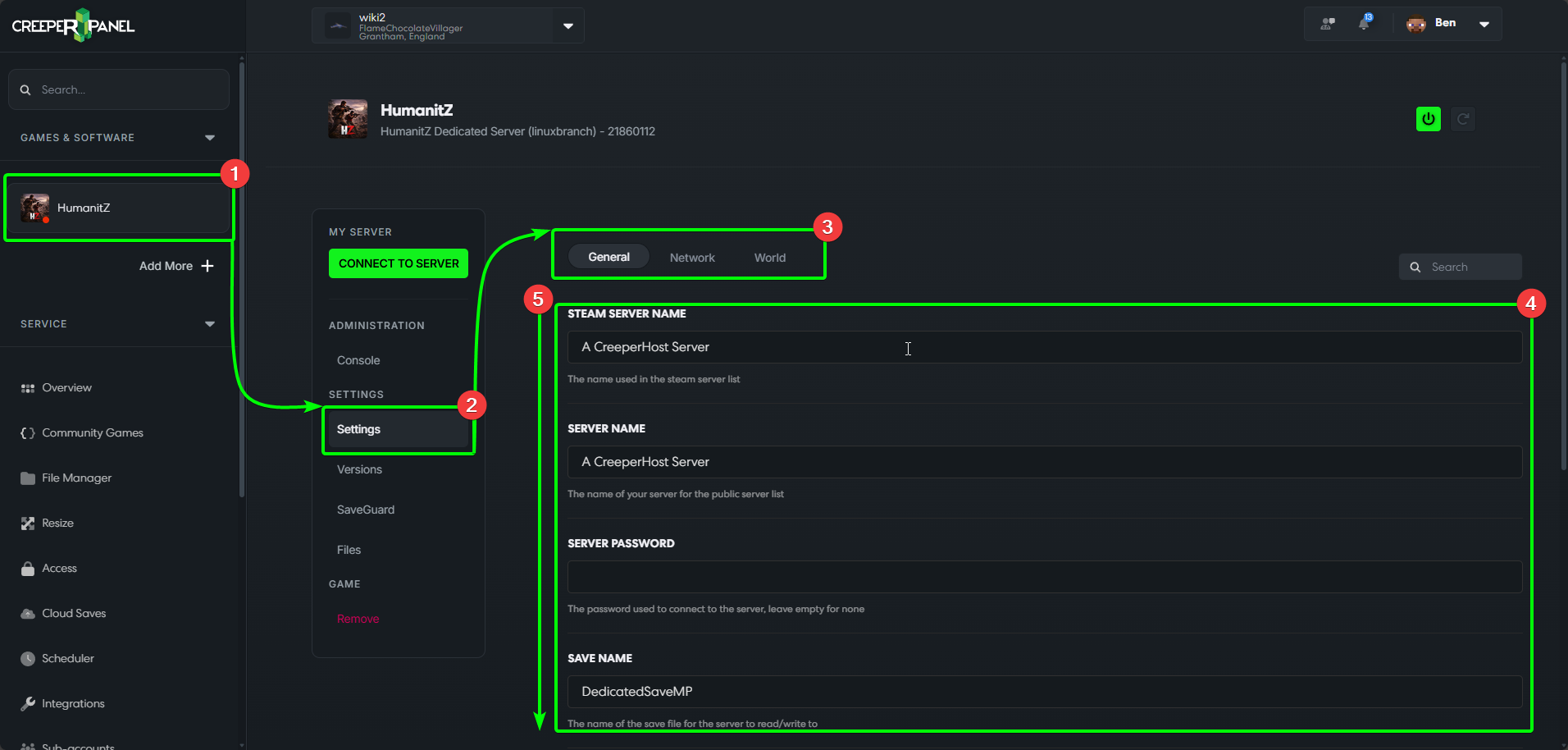Click the Remove link under GAME
Image resolution: width=1568 pixels, height=750 pixels.
coord(357,619)
